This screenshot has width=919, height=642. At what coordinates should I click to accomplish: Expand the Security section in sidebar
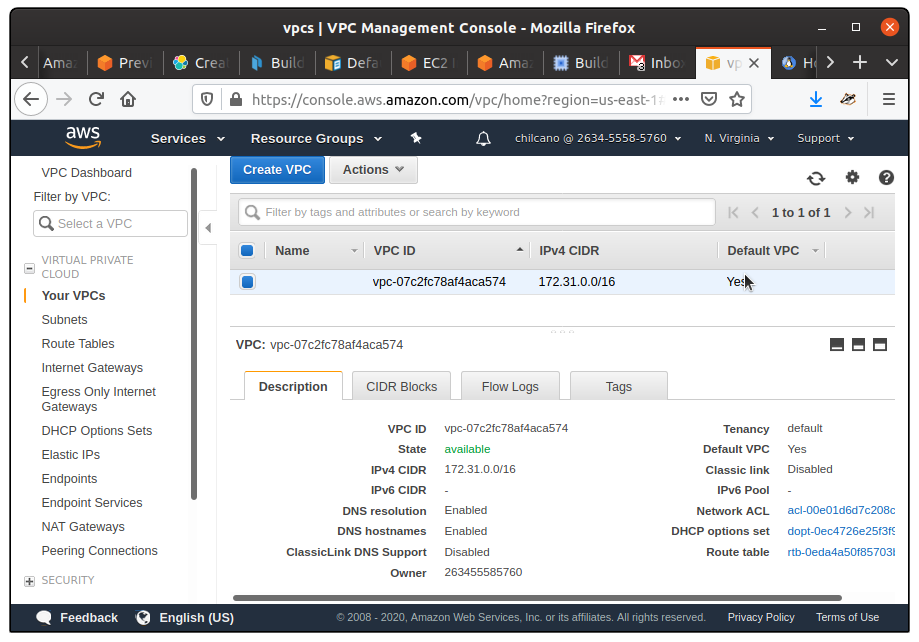click(x=29, y=581)
